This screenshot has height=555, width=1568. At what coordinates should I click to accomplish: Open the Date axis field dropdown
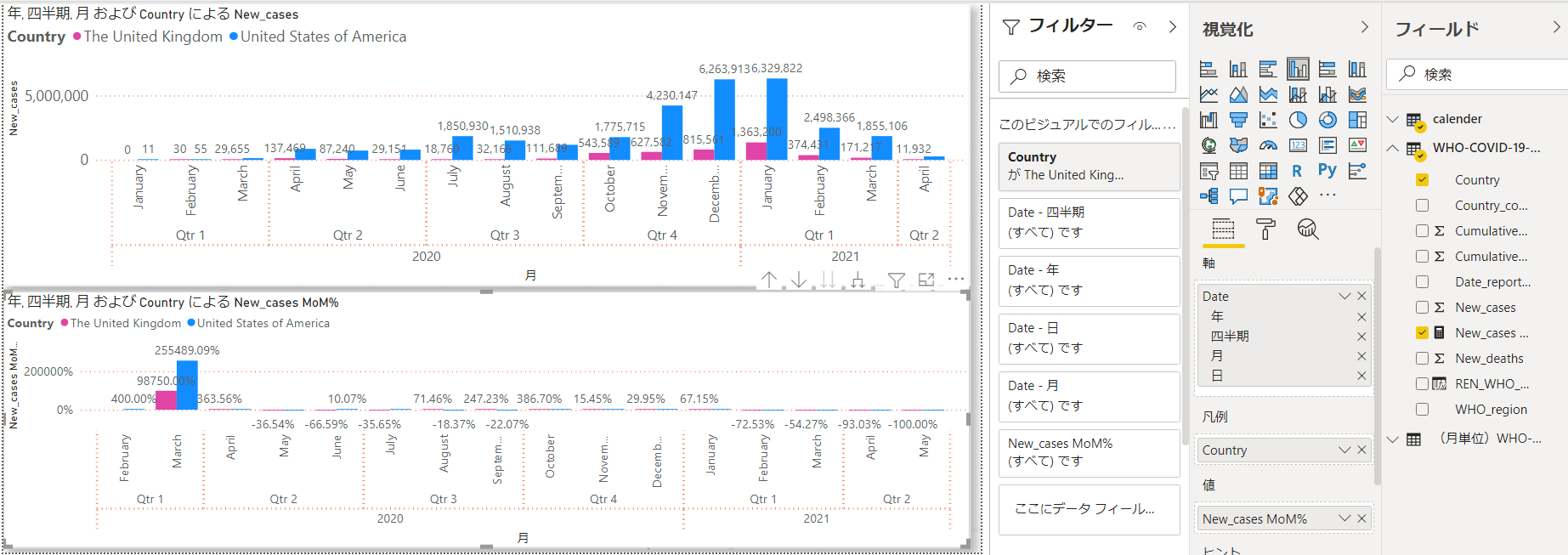[1344, 296]
